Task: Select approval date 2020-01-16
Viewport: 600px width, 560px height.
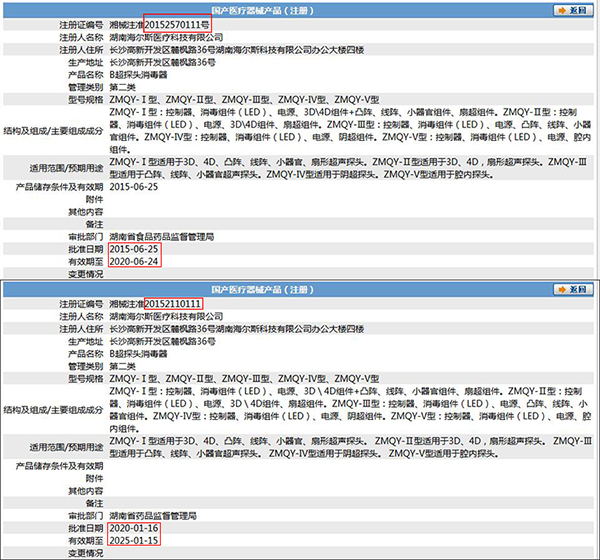Action: (134, 527)
